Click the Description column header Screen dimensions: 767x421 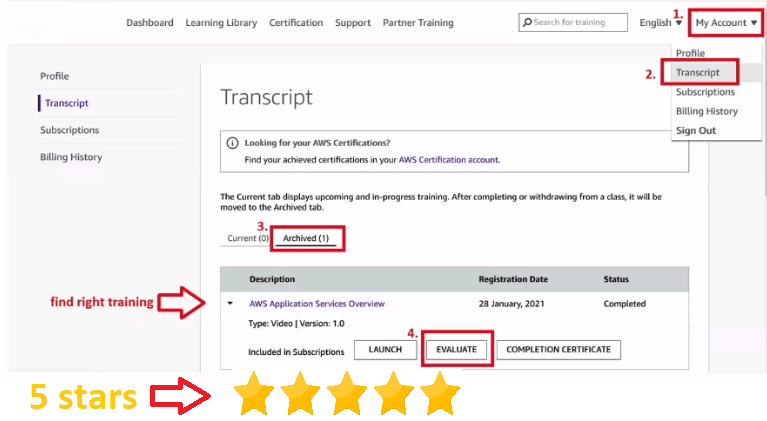[272, 279]
